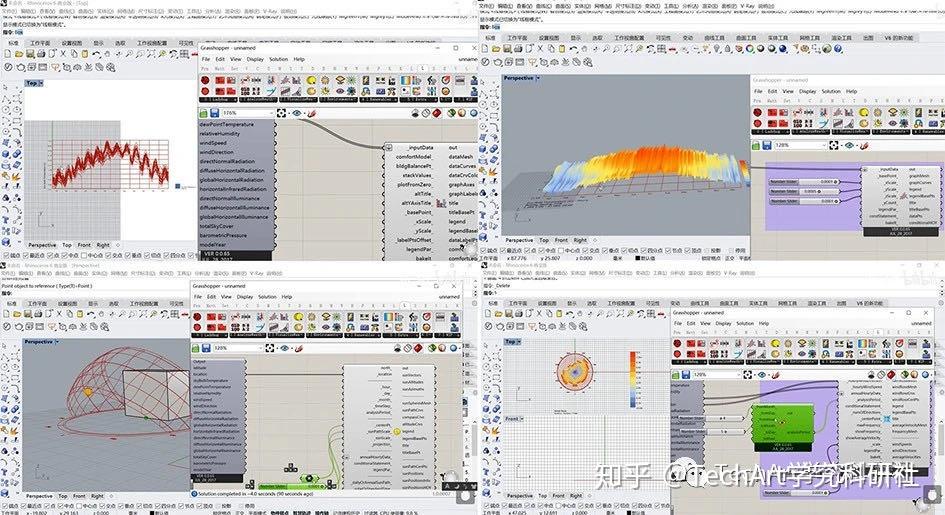Click Grasshopper save icon in line chart window
Screen dimensions: 945x515
coord(215,113)
